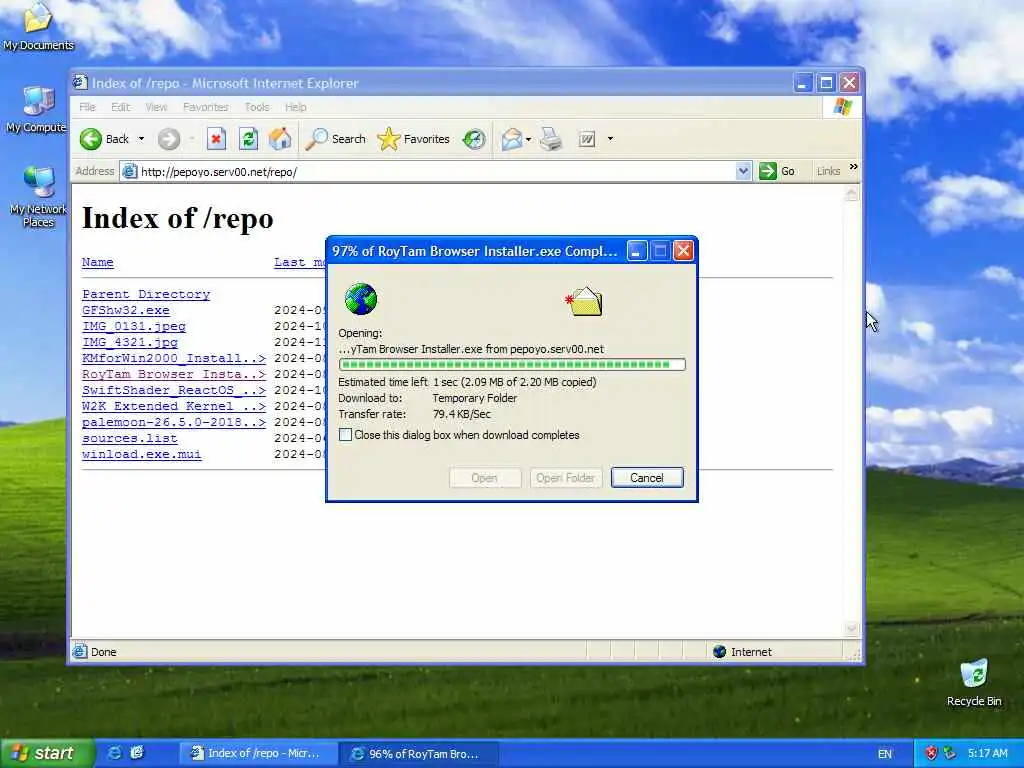The width and height of the screenshot is (1024, 768).
Task: Click the Links toolbar label
Action: pos(828,171)
